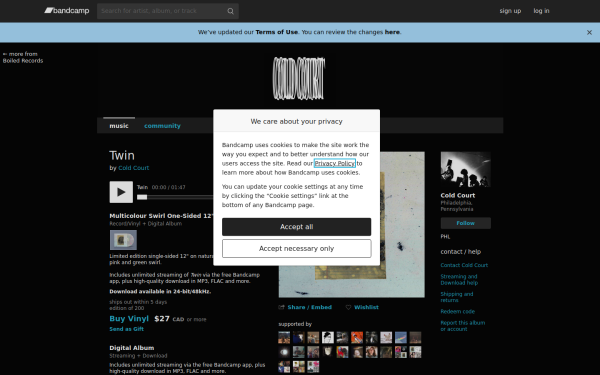
Task: Switch to the music tab
Action: click(x=119, y=126)
